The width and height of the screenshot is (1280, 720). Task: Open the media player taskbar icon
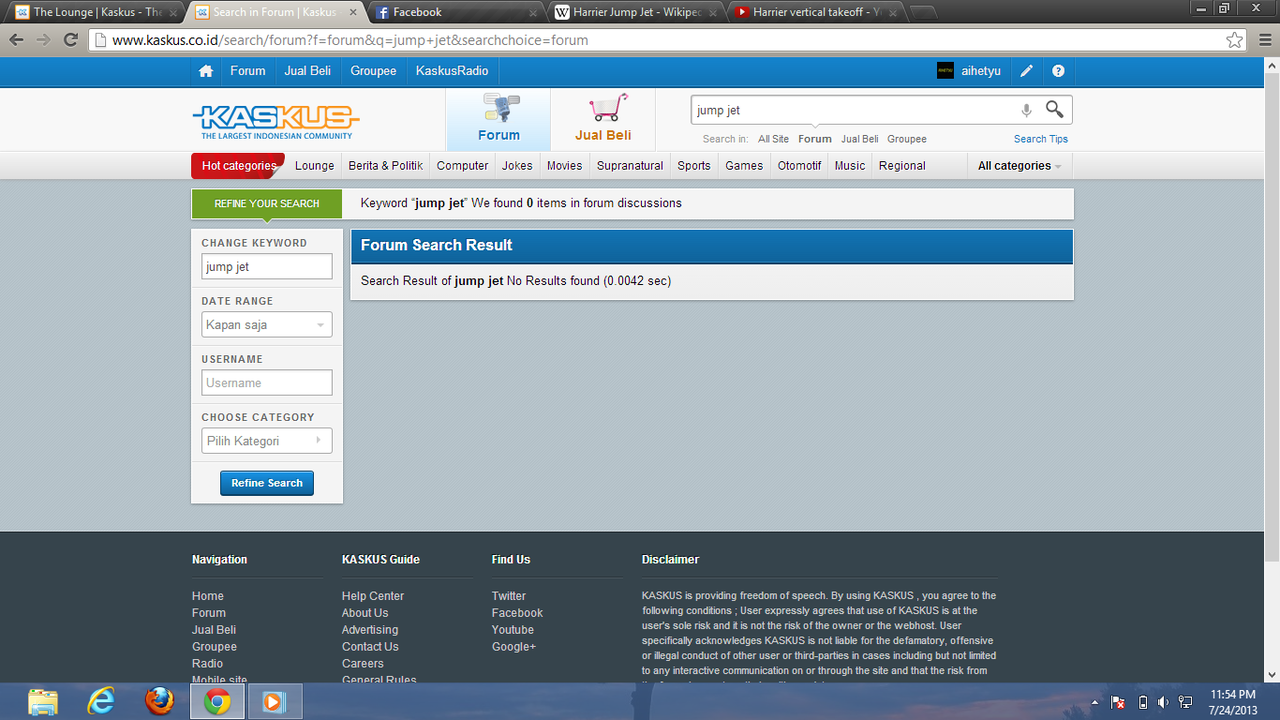pyautogui.click(x=273, y=702)
